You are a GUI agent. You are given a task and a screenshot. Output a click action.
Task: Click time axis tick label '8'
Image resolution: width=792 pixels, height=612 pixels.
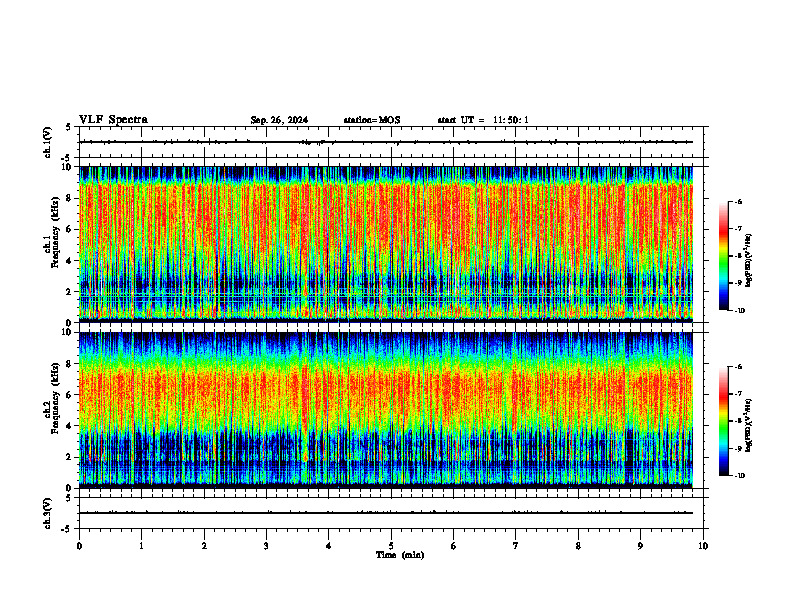coord(578,546)
